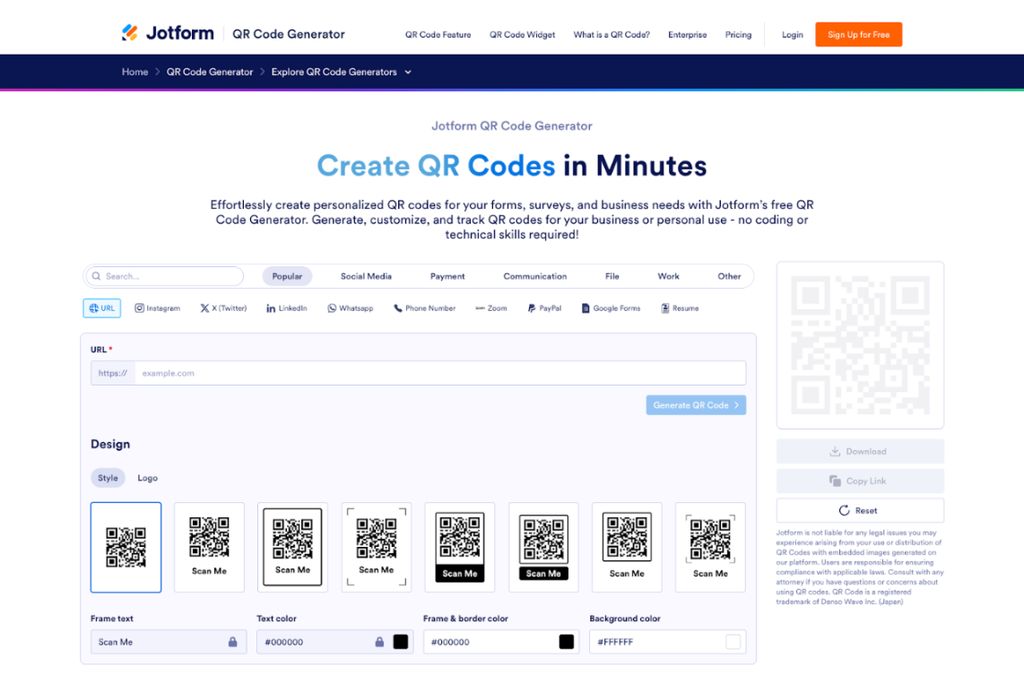Choose the Phone Number QR code option
1024x693 pixels.
tap(423, 308)
